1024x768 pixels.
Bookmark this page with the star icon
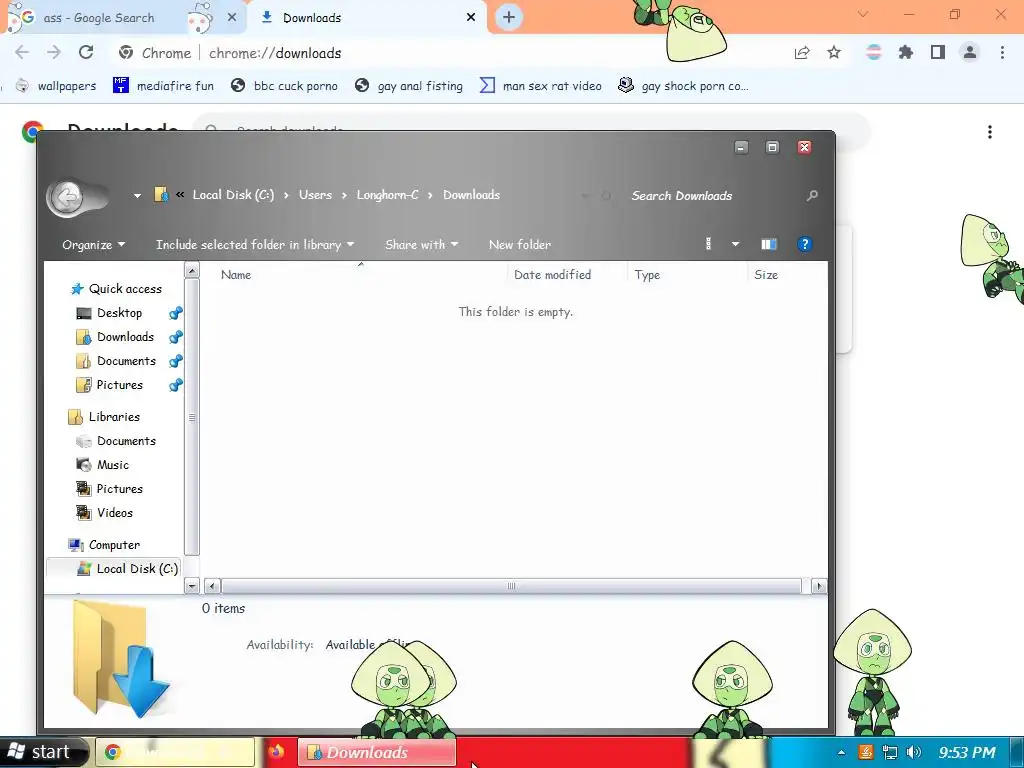[834, 53]
